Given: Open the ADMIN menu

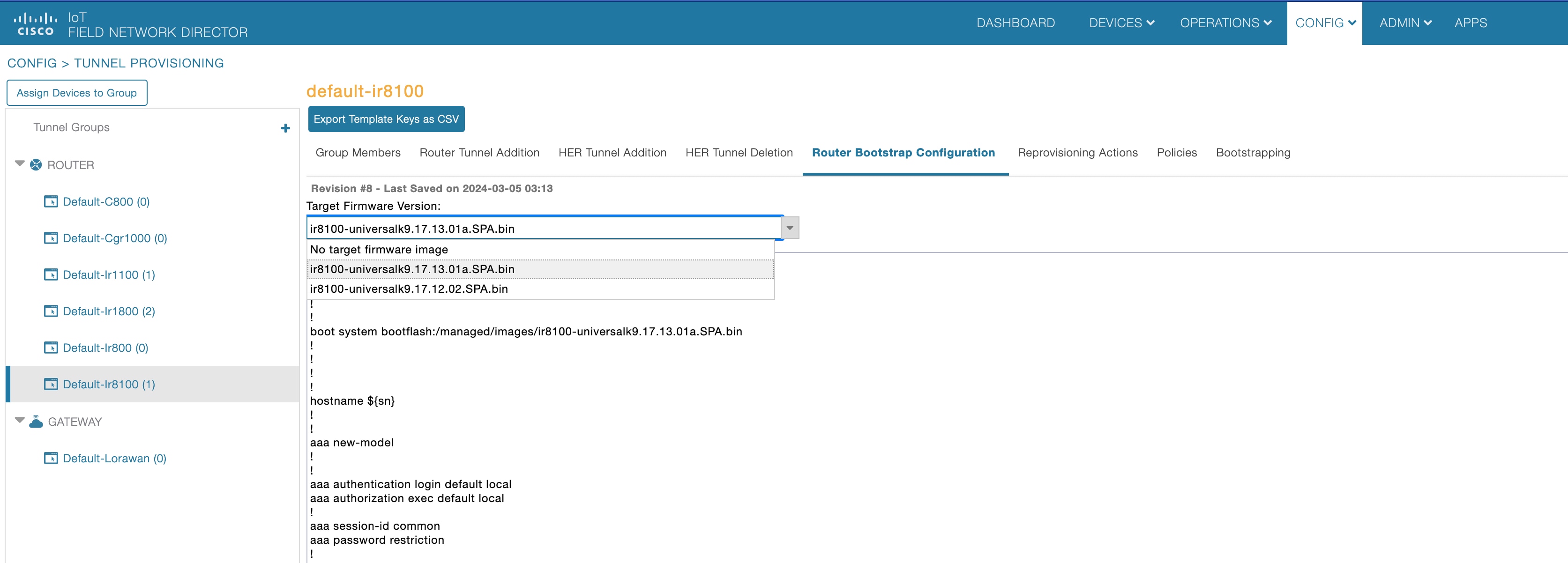Looking at the screenshot, I should [x=1405, y=23].
